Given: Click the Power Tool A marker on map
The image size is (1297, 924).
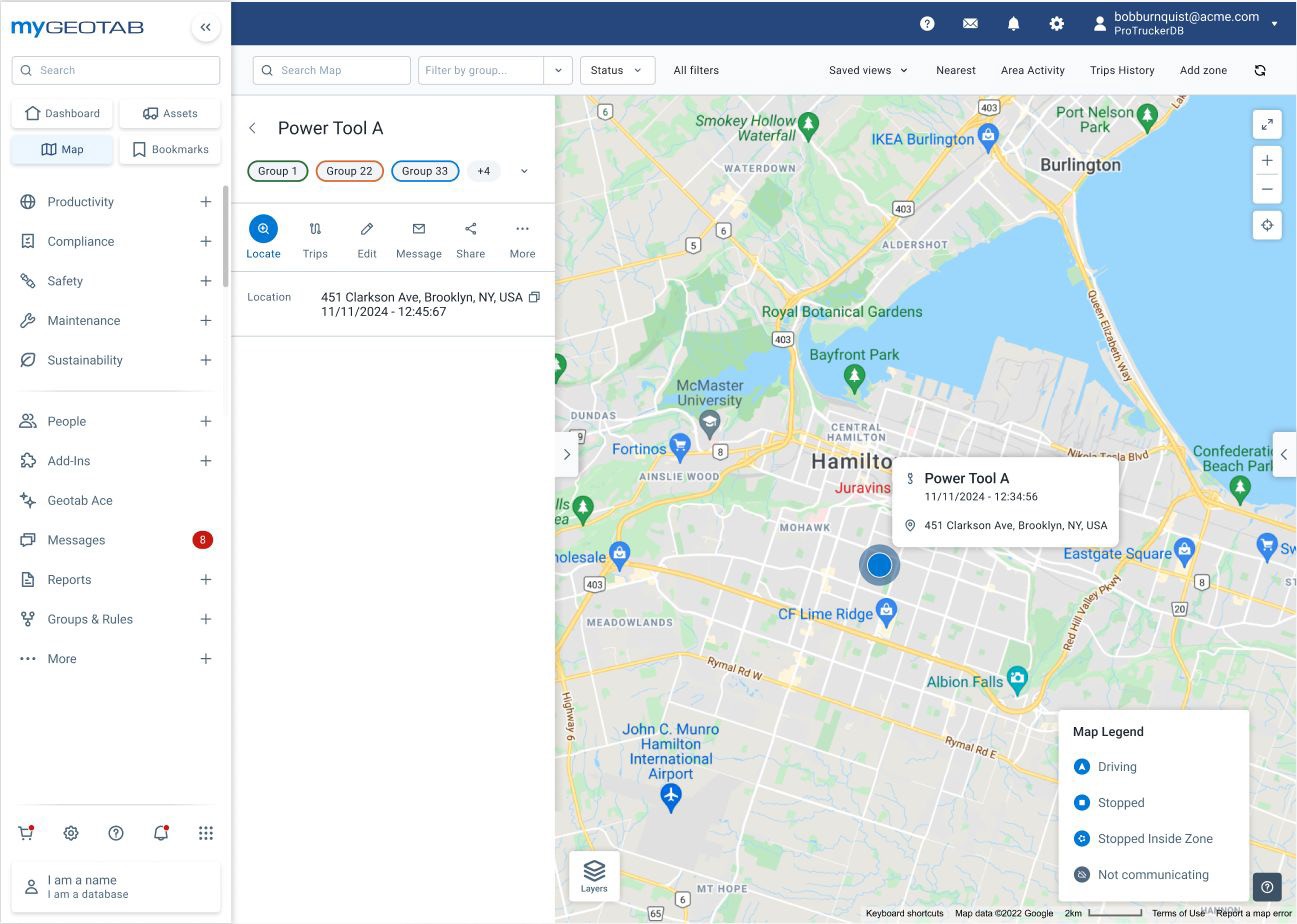Looking at the screenshot, I should click(x=879, y=565).
